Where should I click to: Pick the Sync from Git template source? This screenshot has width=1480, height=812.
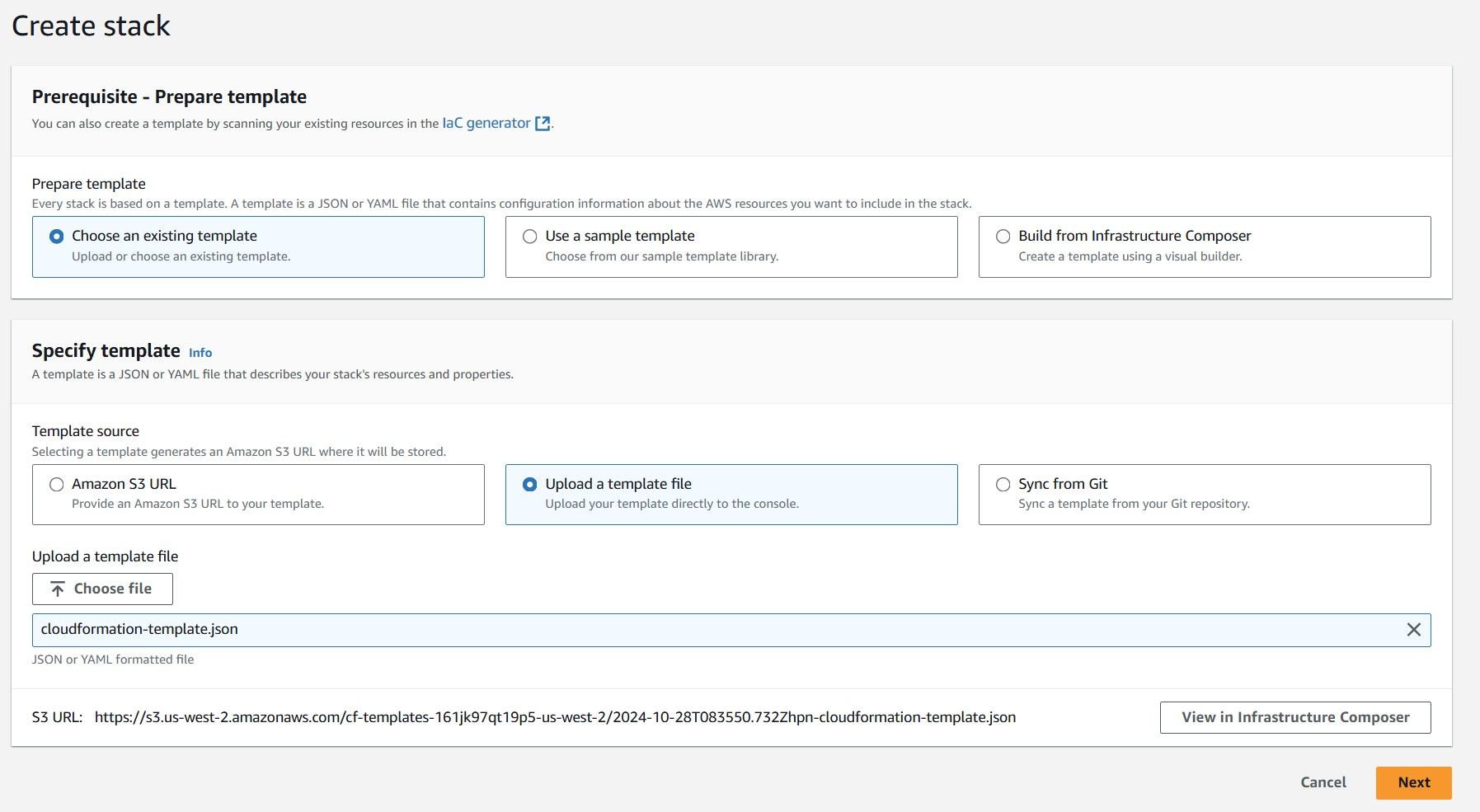pos(1003,484)
